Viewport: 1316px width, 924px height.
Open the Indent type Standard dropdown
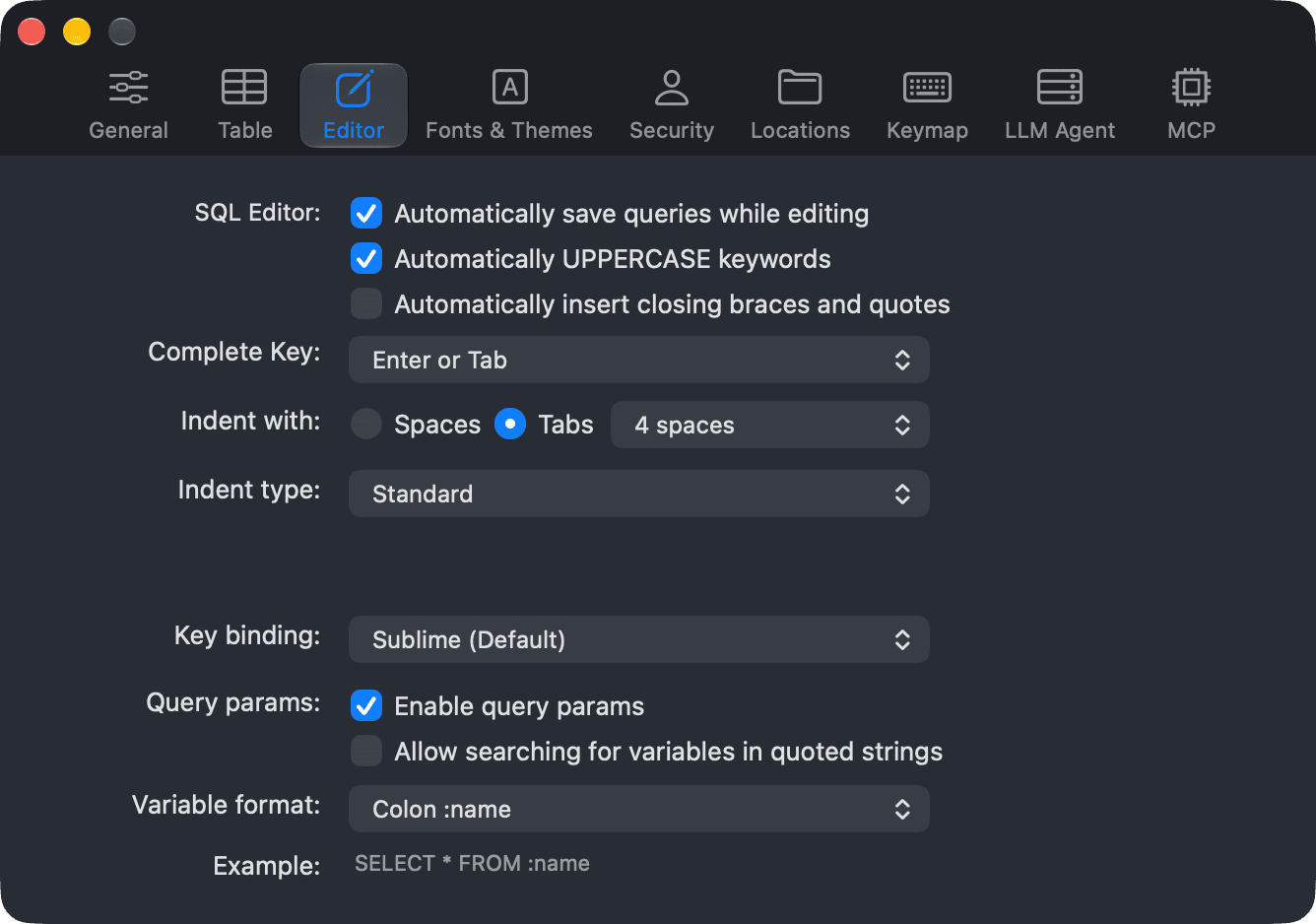point(639,494)
